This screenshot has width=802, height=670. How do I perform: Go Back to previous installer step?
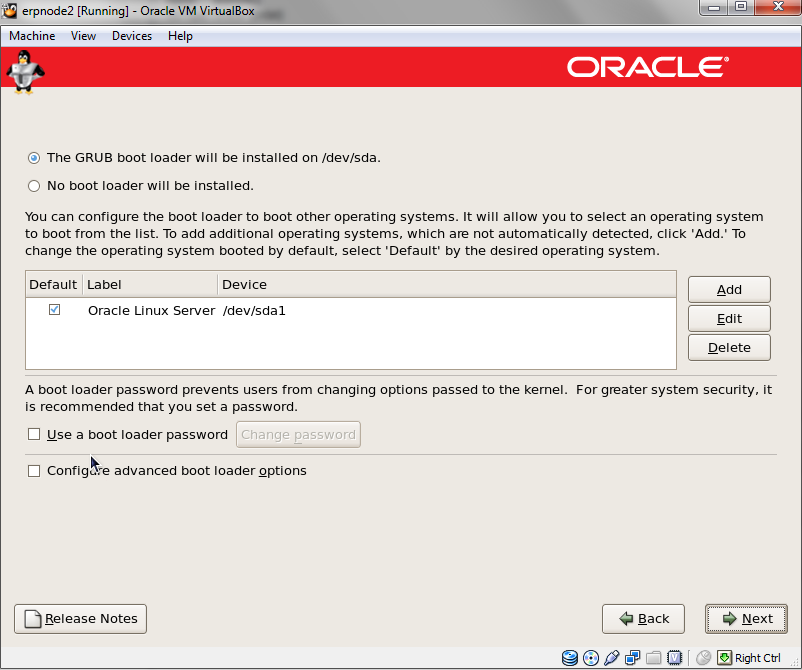coord(643,619)
